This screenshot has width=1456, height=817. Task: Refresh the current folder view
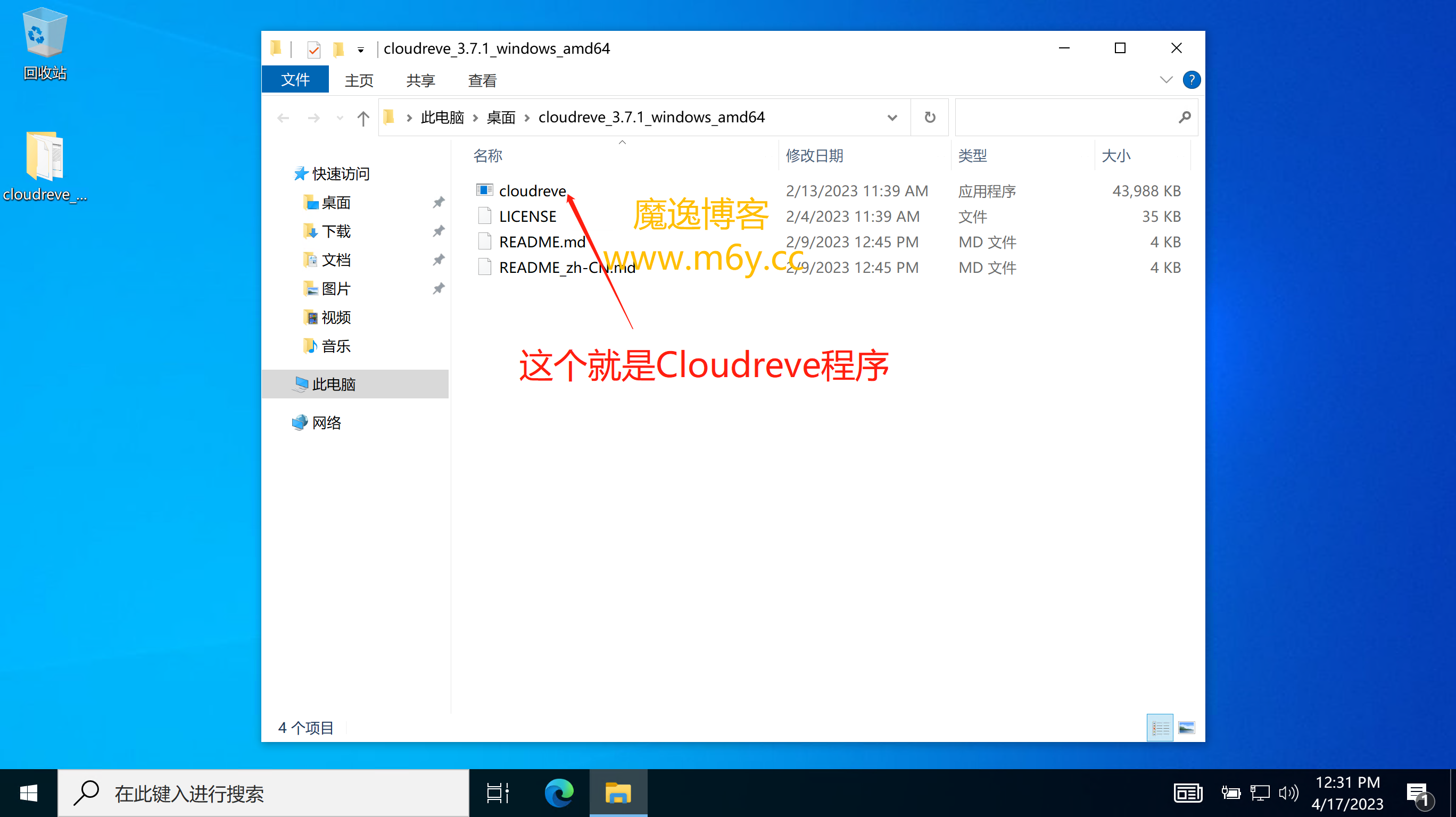click(930, 118)
